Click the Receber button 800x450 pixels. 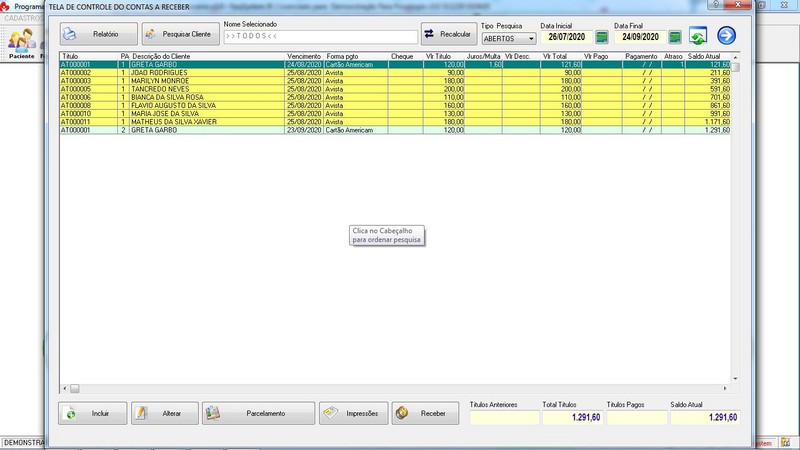[424, 413]
